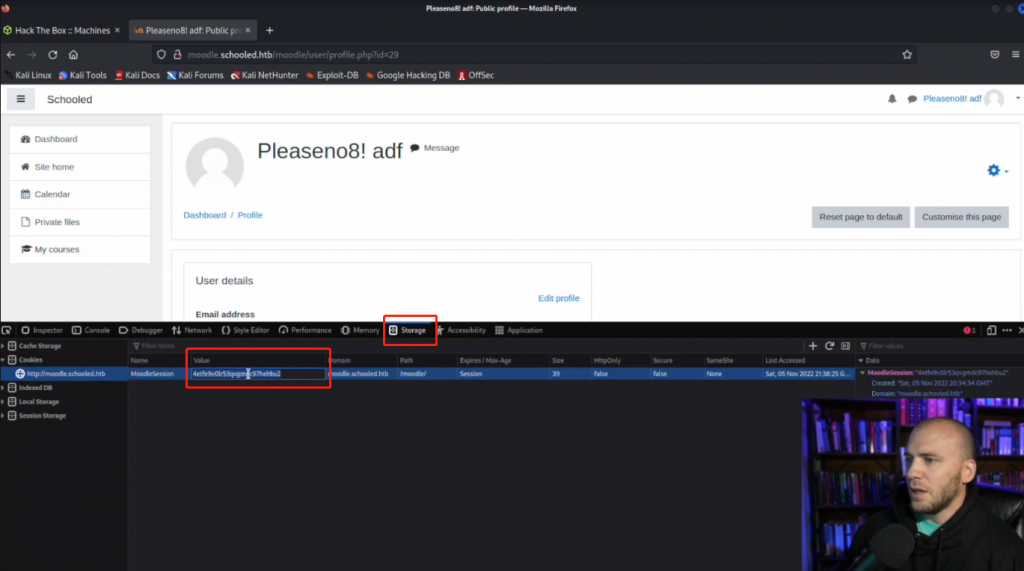Pick an element with DevTools picker icon
The image size is (1024, 571).
pos(7,331)
